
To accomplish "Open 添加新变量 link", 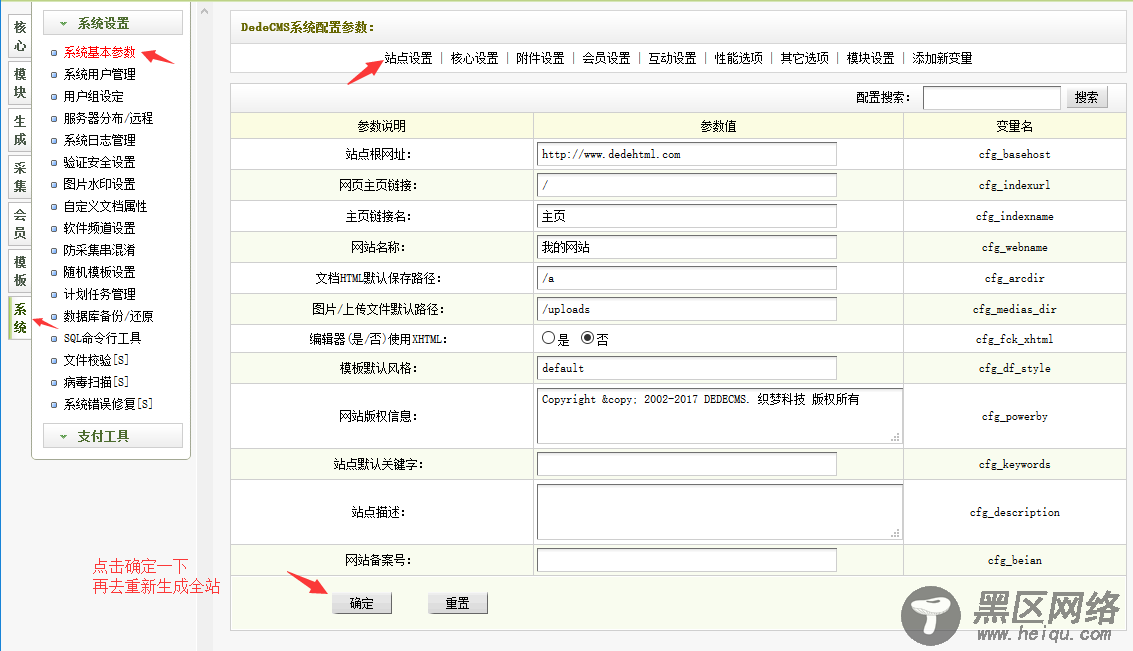I will 942,59.
